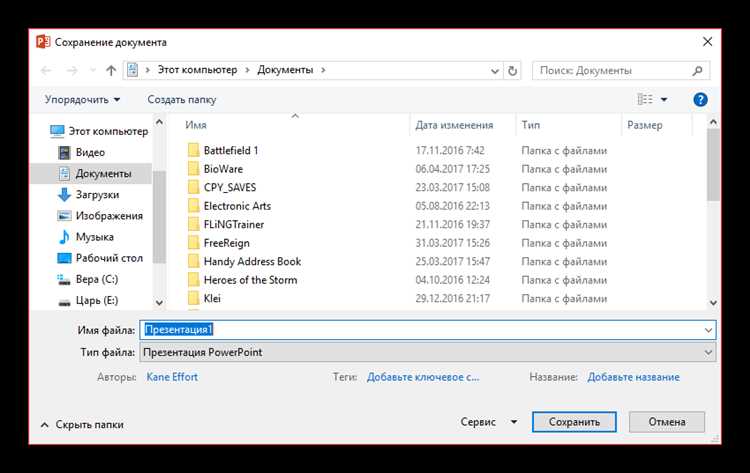
Task: Change view with the view-mode icon
Action: coord(645,99)
